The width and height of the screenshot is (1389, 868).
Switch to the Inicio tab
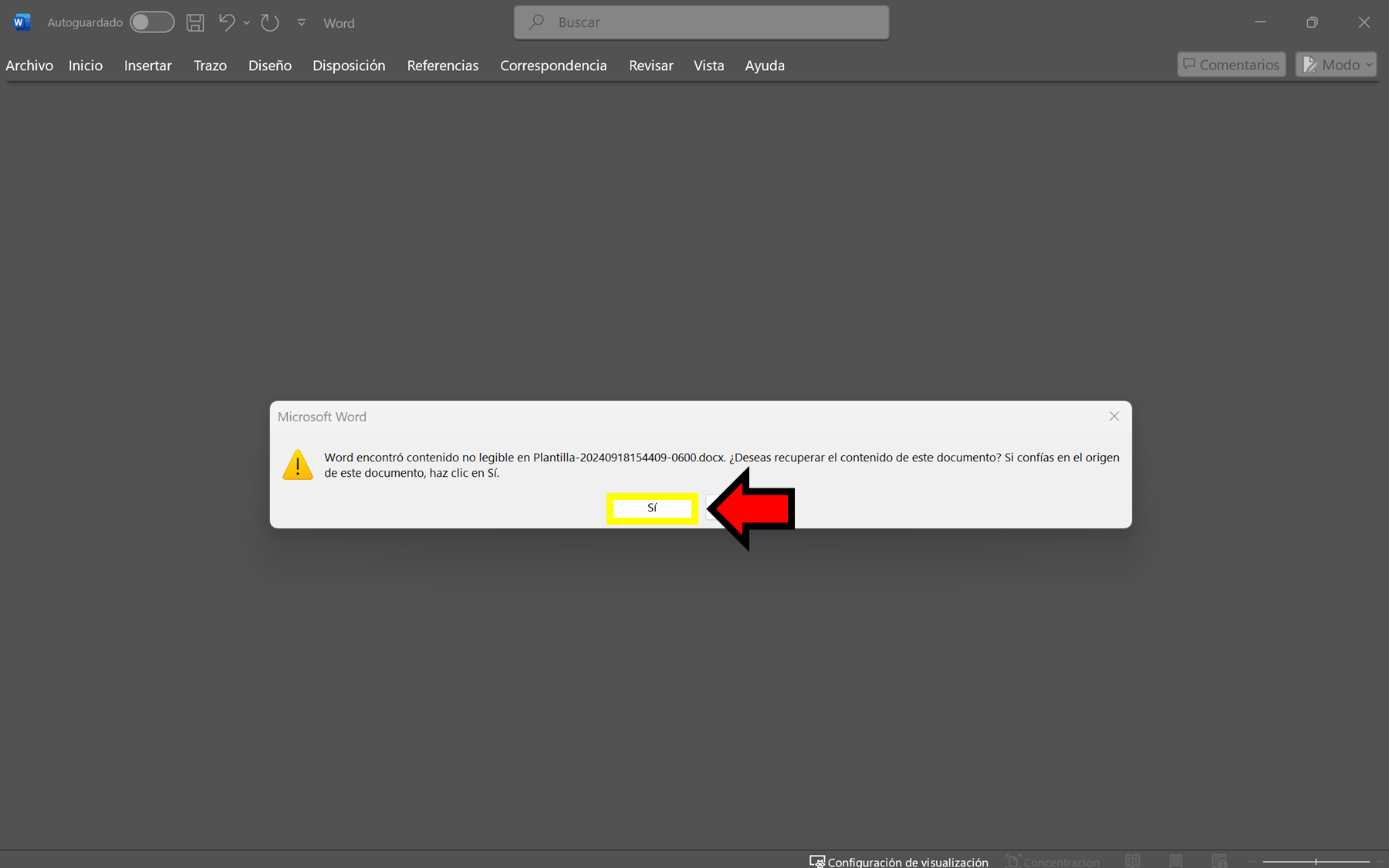click(86, 66)
